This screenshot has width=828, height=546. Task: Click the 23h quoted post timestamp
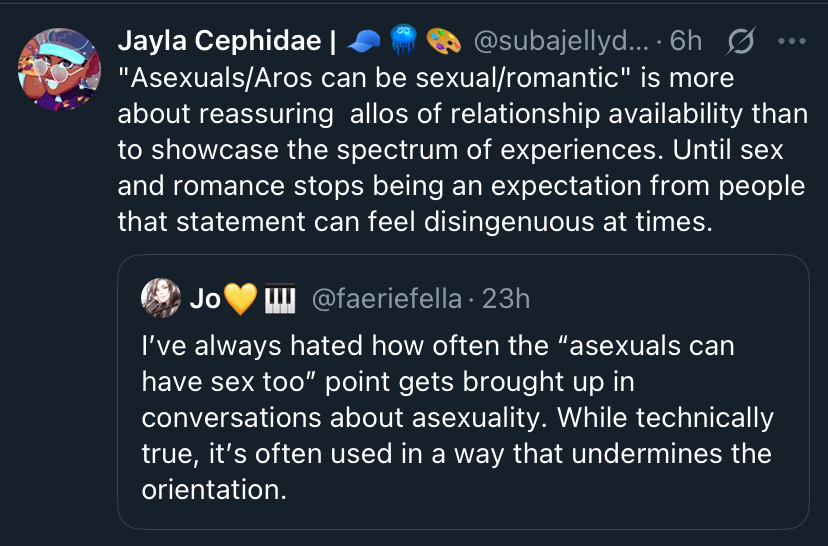click(506, 298)
